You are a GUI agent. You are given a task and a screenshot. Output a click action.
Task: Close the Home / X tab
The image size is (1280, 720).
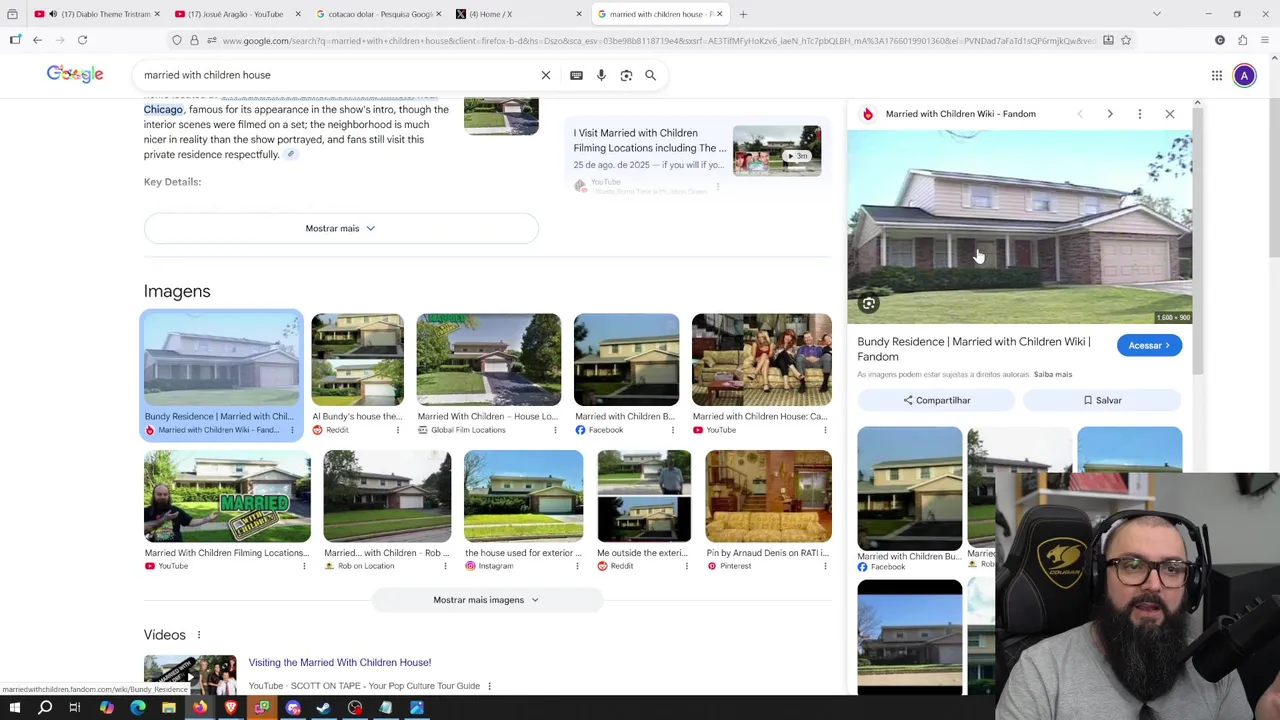(579, 14)
